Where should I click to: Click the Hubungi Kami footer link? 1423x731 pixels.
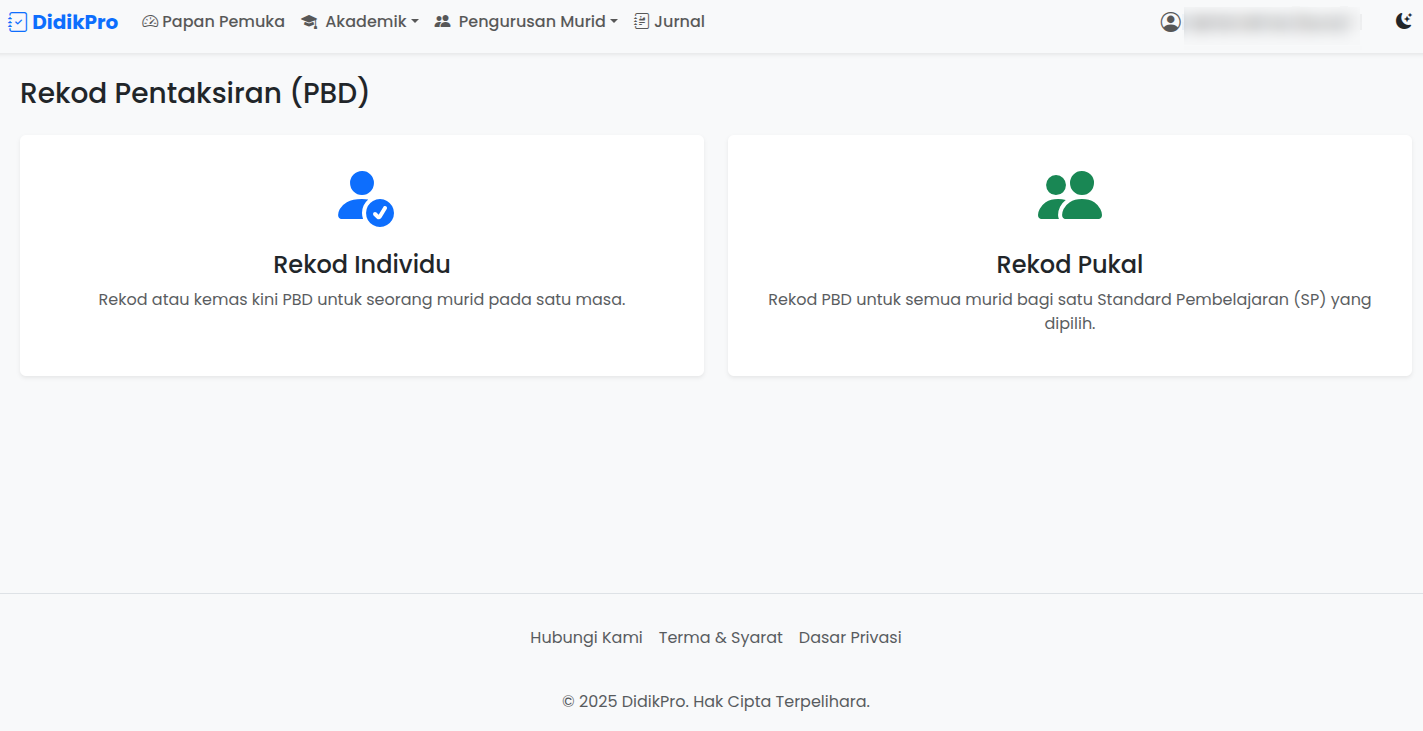click(586, 637)
